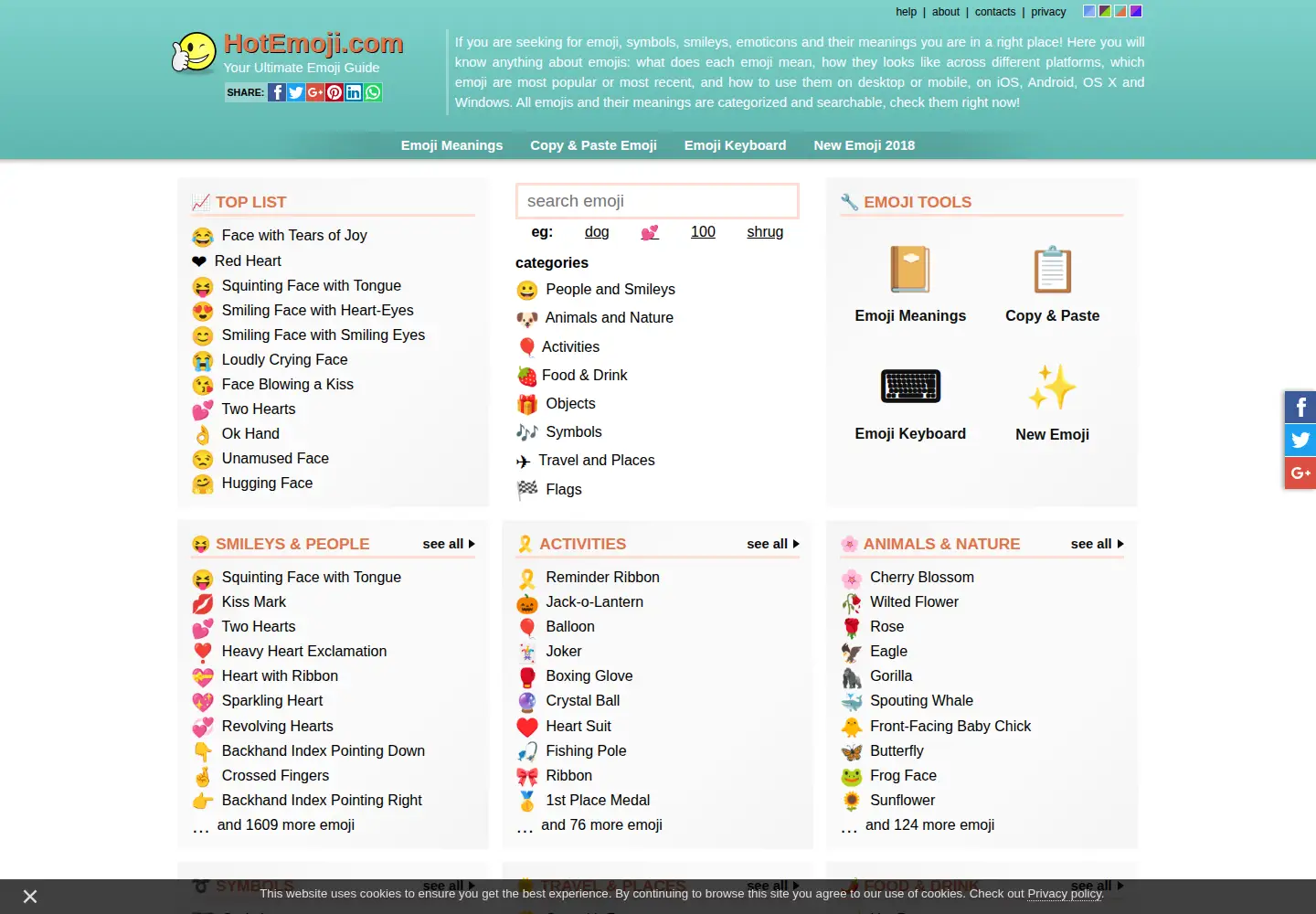
Task: Expand see all for Smileys & People
Action: tap(449, 544)
